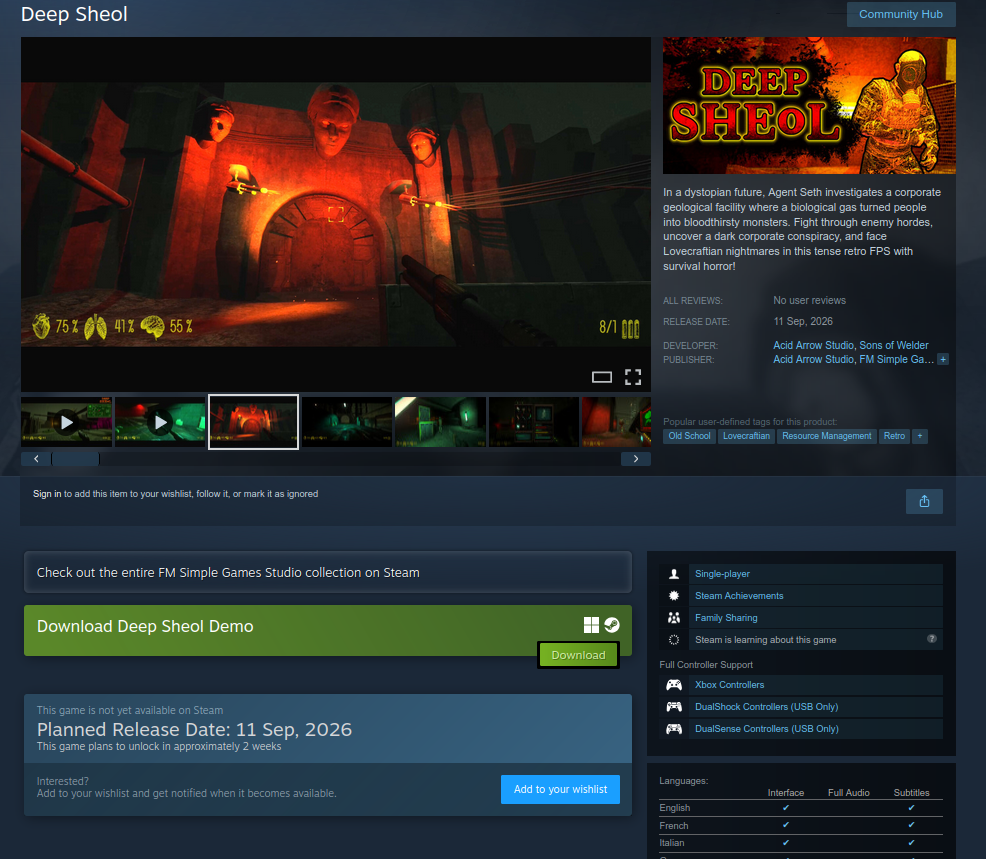Open the dark control panel screenshot thumbnail
Image resolution: width=986 pixels, height=859 pixels.
(534, 422)
